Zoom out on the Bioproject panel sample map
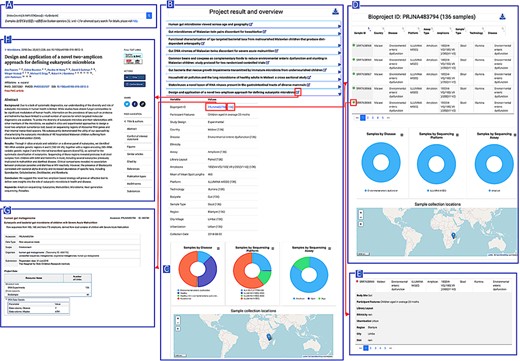This screenshot has height=361, width=520. [361, 217]
